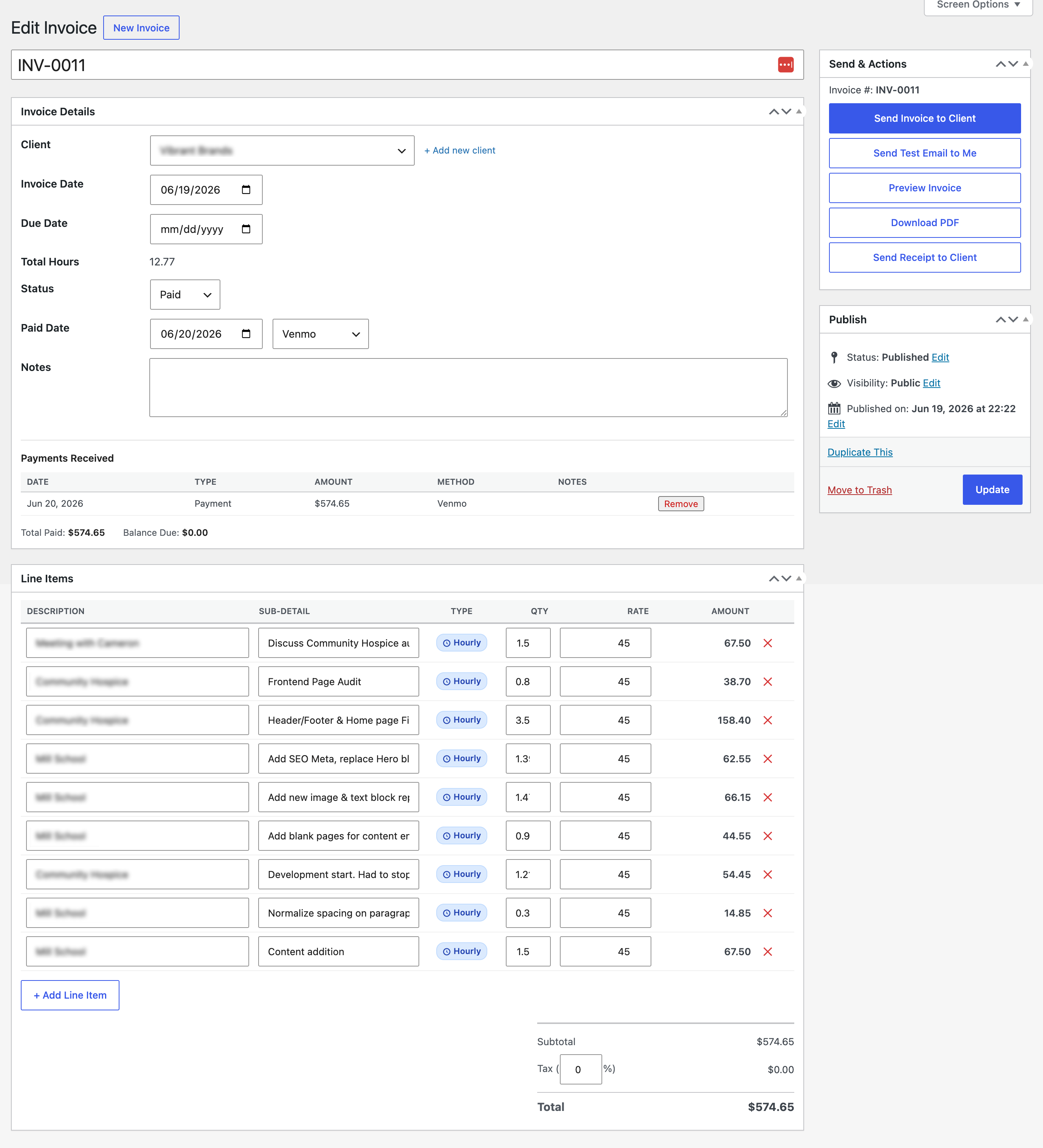Click the quantity field showing 3.5
Image resolution: width=1043 pixels, height=1148 pixels.
[528, 720]
